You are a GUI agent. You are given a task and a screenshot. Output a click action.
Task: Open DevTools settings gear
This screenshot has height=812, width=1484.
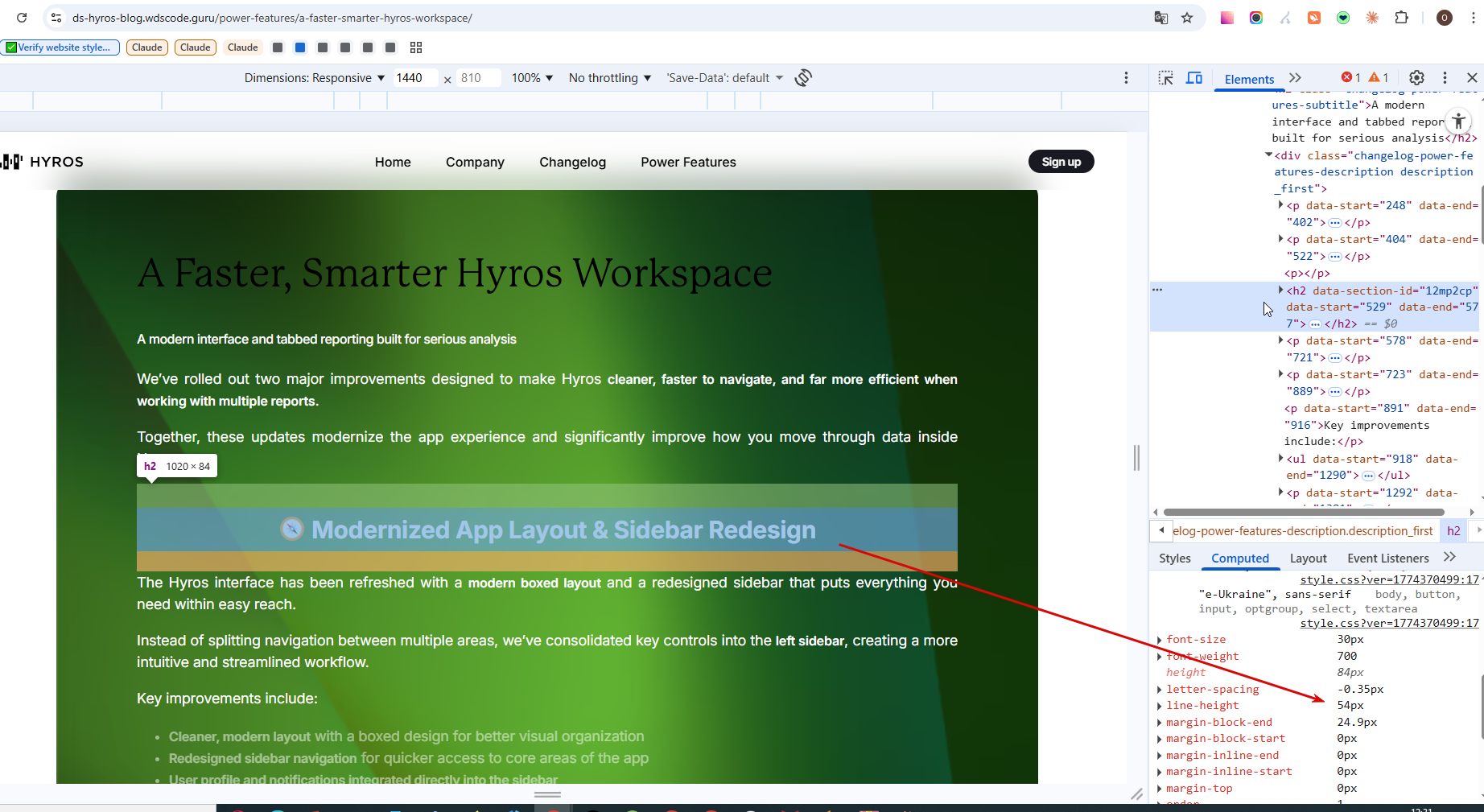tap(1416, 78)
